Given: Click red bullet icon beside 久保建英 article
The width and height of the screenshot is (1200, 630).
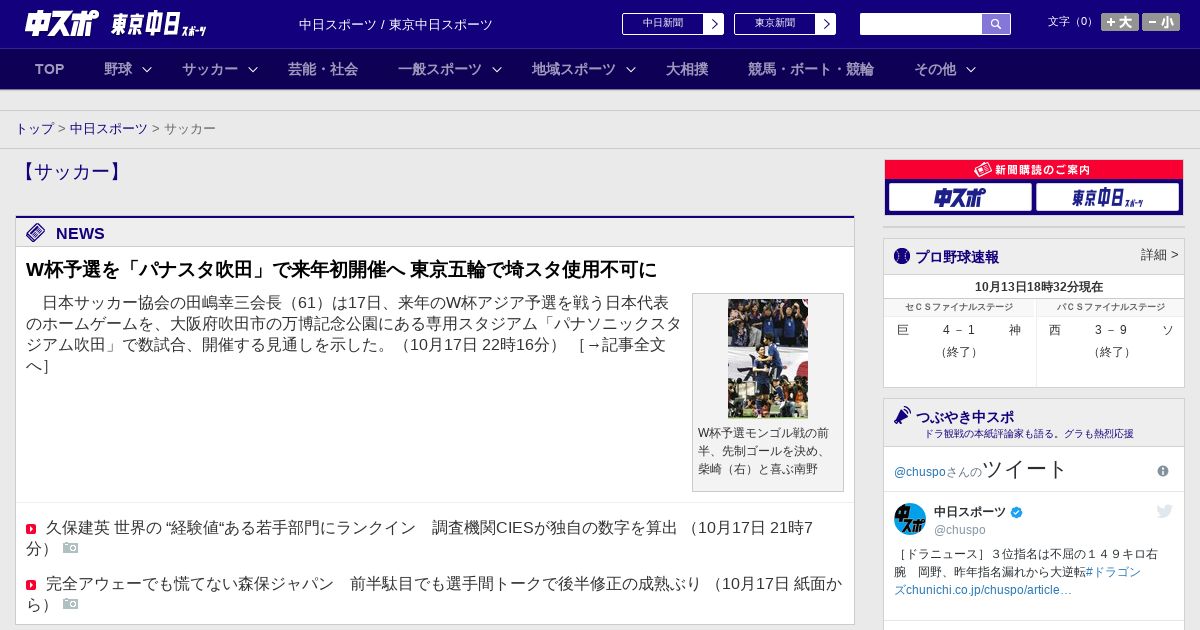Looking at the screenshot, I should (31, 529).
